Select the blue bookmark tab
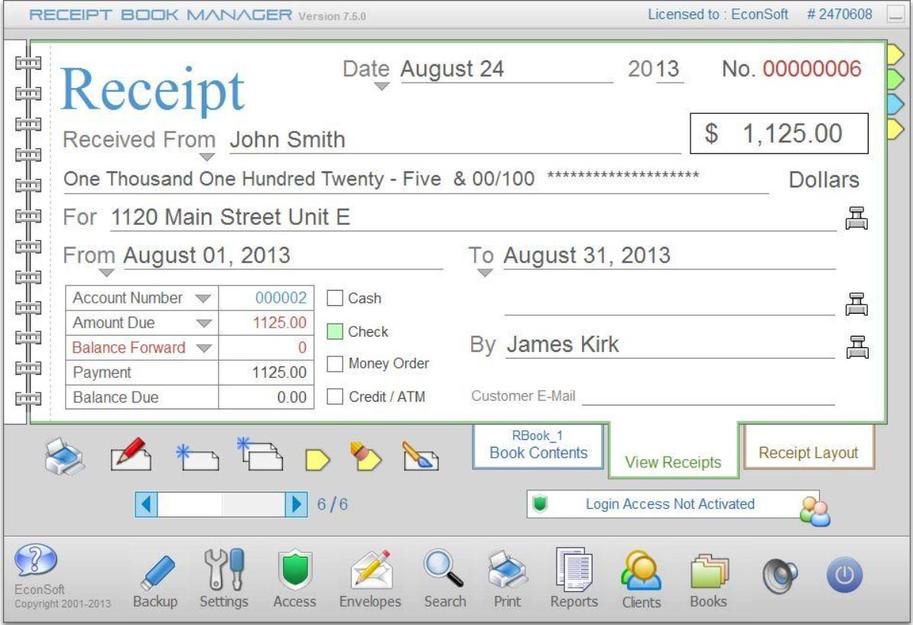The width and height of the screenshot is (913, 625). pos(895,104)
